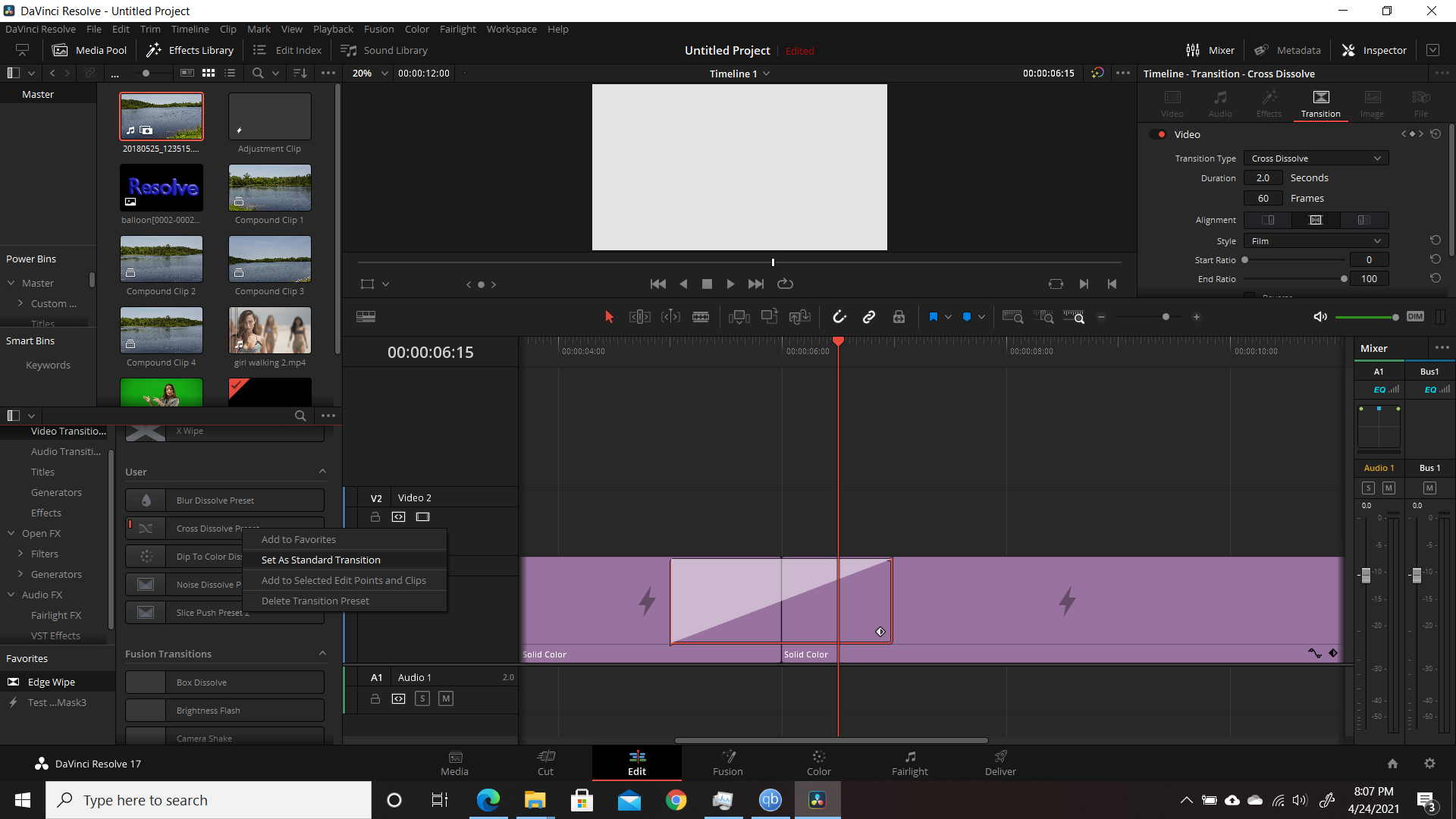1456x819 pixels.
Task: Click the End Ratio slider handle
Action: coord(1344,279)
